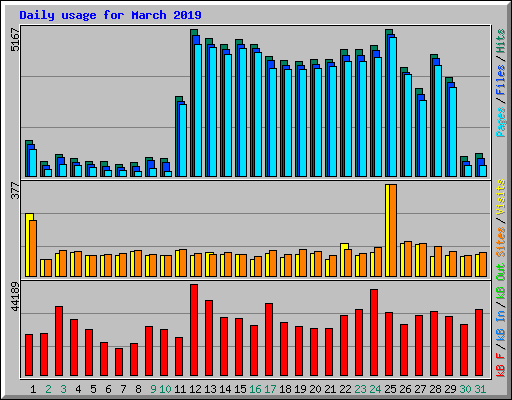Click day 19 on the x-axis
The image size is (512, 400).
300,389
